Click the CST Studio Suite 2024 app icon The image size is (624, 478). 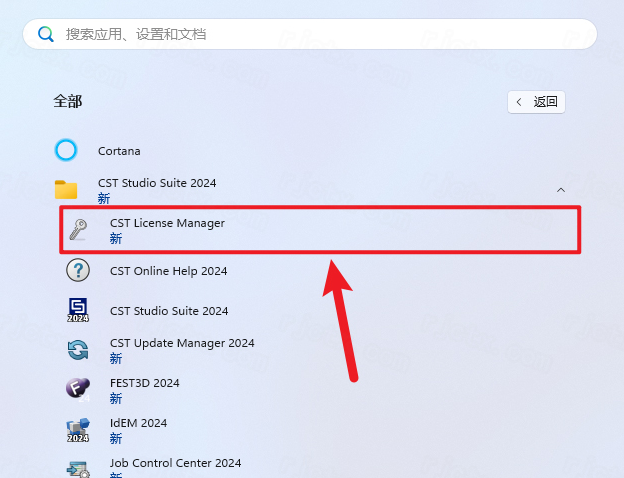(78, 311)
